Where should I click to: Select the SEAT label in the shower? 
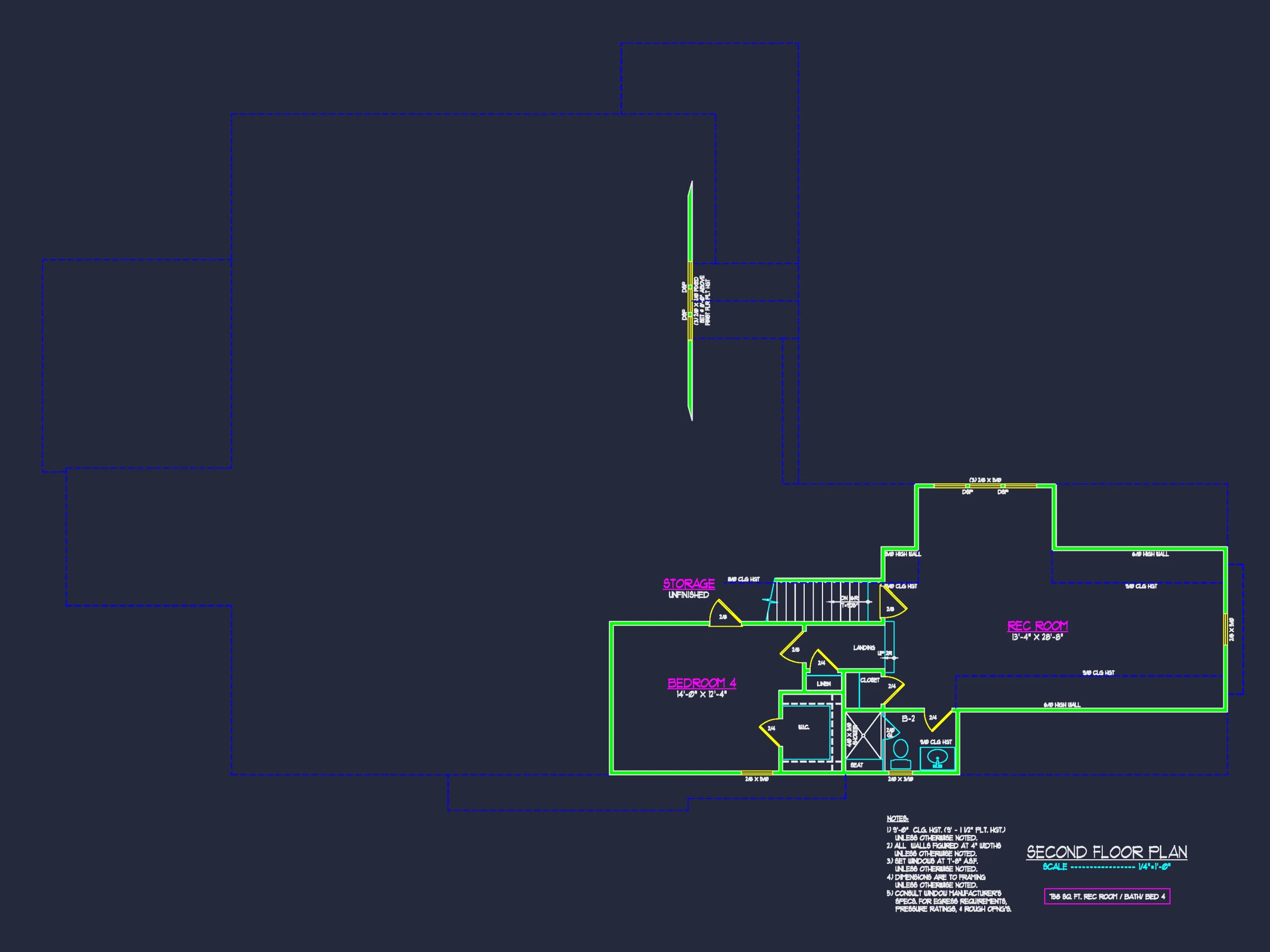[x=857, y=765]
